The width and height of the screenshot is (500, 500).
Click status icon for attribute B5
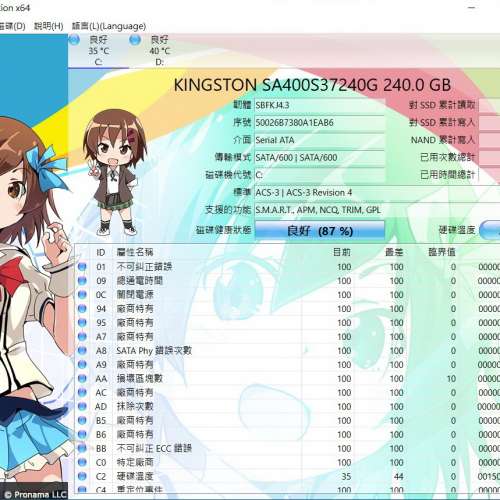click(82, 421)
